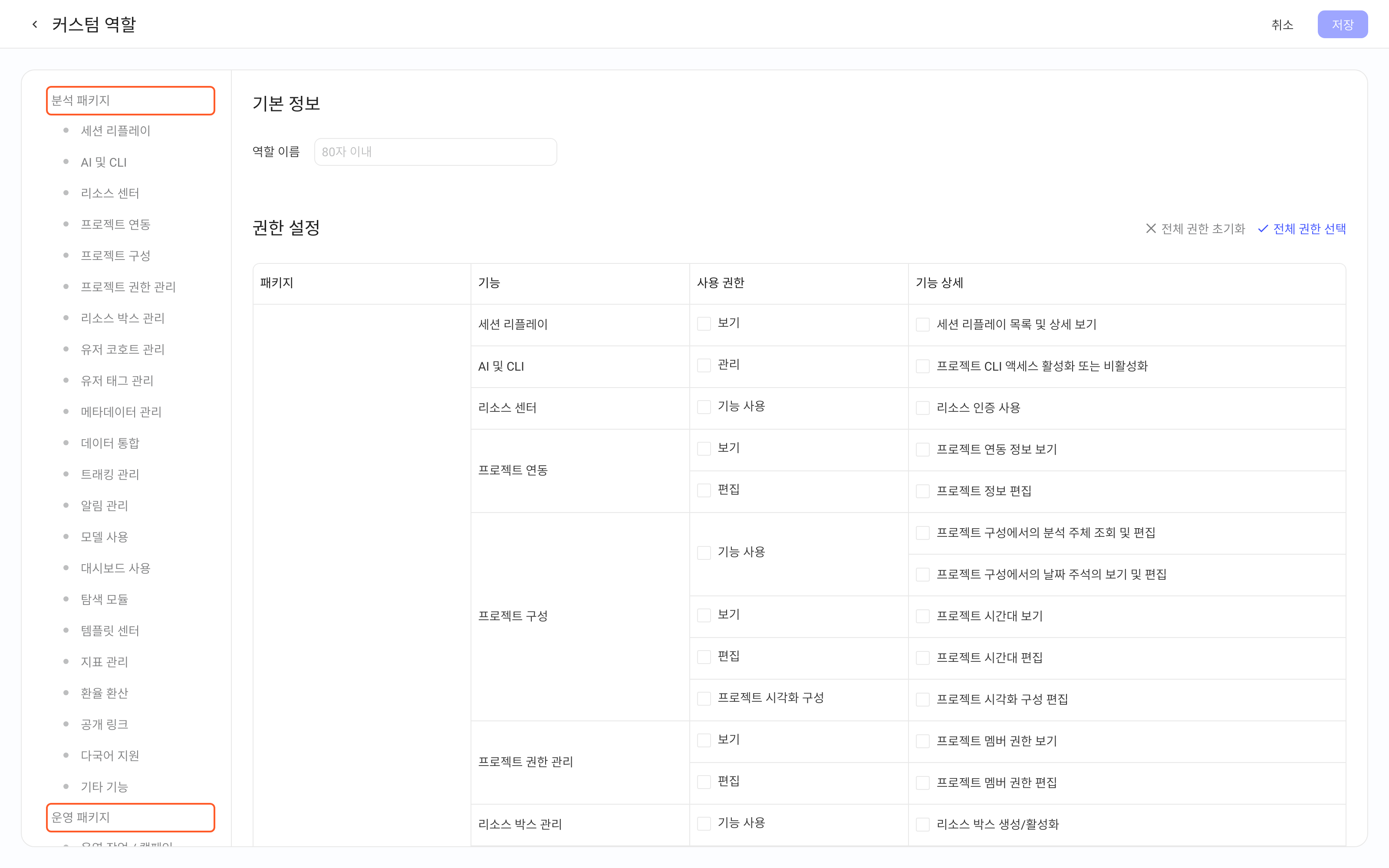Select 기타 기능 in sidebar
The width and height of the screenshot is (1389, 868).
pyautogui.click(x=104, y=786)
